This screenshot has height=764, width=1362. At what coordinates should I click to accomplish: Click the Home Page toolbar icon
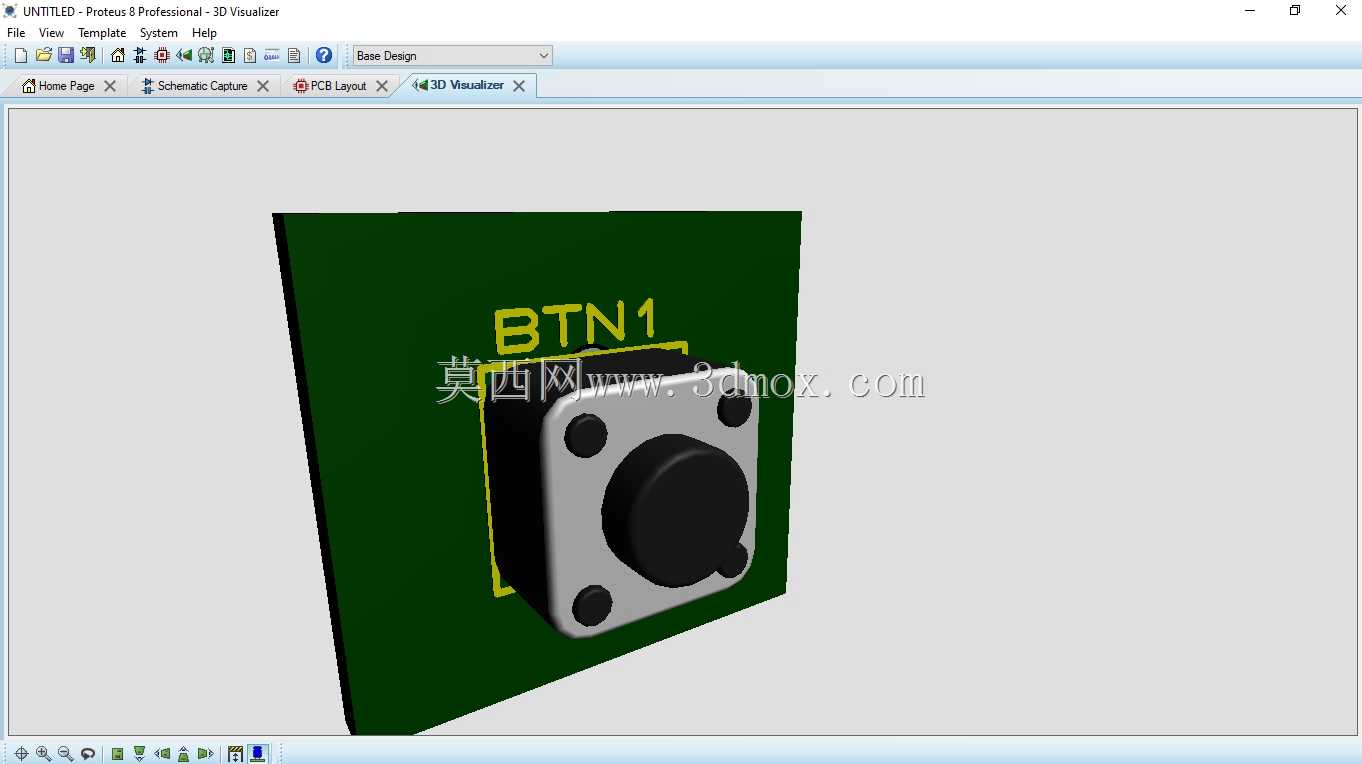click(118, 55)
